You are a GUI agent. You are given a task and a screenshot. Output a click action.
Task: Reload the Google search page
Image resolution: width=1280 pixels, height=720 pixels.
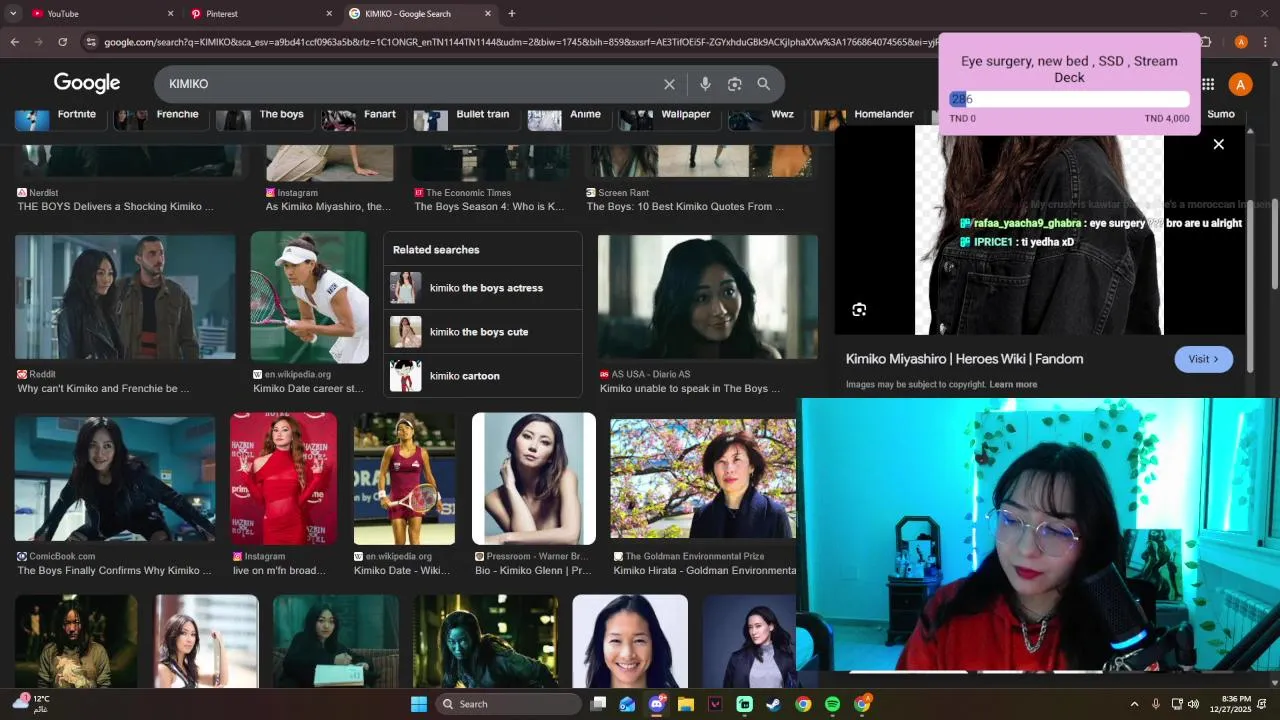[62, 42]
